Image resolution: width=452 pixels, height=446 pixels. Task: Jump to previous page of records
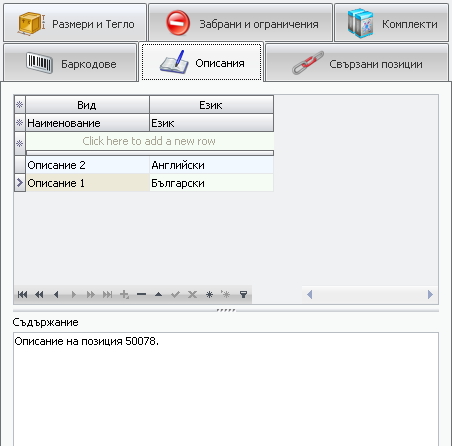(39, 294)
